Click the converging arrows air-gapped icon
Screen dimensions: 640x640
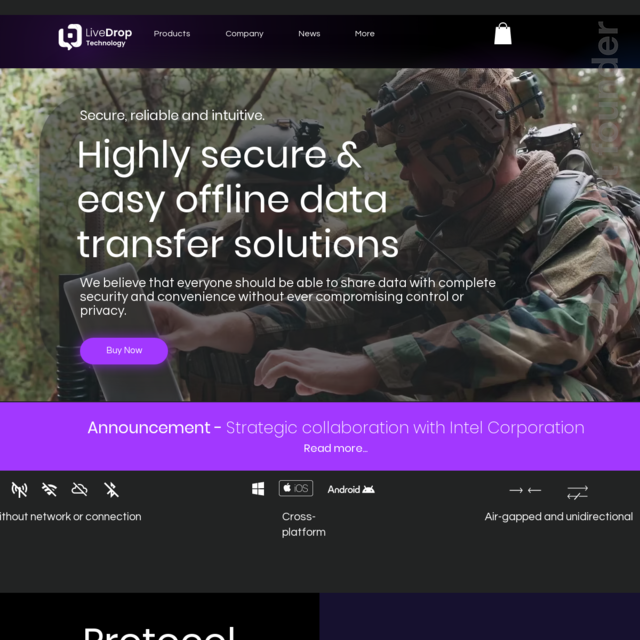pos(525,490)
